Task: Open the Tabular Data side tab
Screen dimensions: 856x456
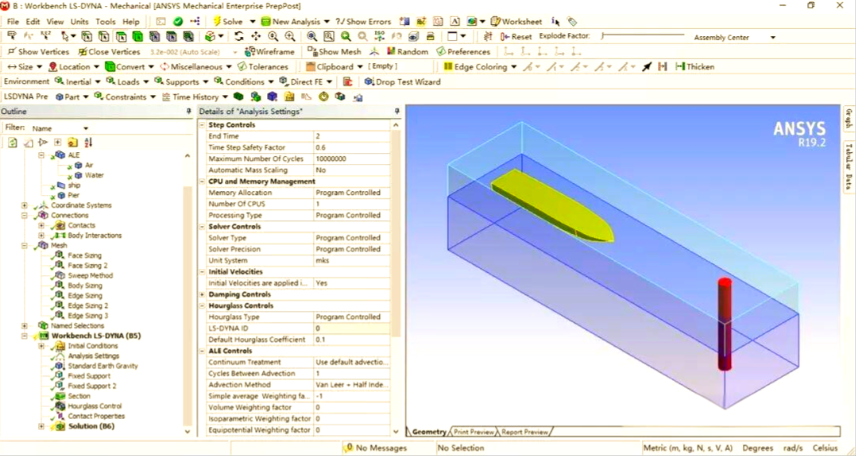Action: click(849, 167)
